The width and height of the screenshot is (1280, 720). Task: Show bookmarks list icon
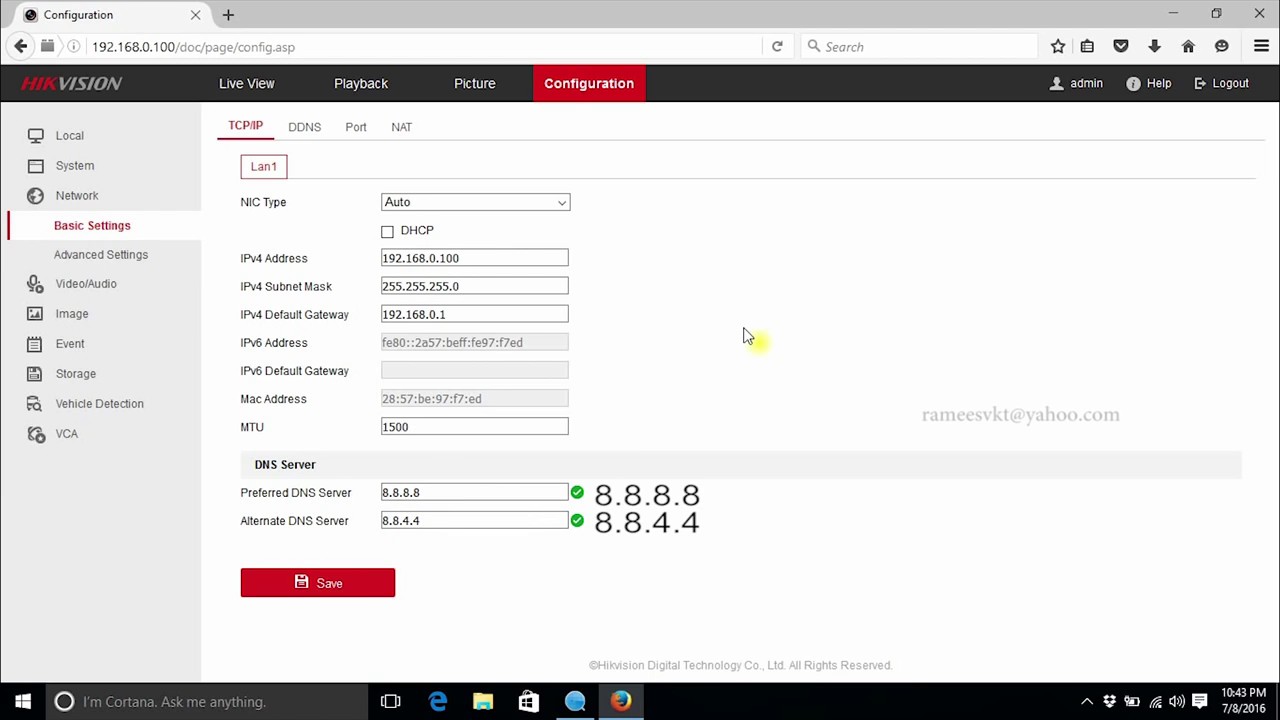(1087, 47)
